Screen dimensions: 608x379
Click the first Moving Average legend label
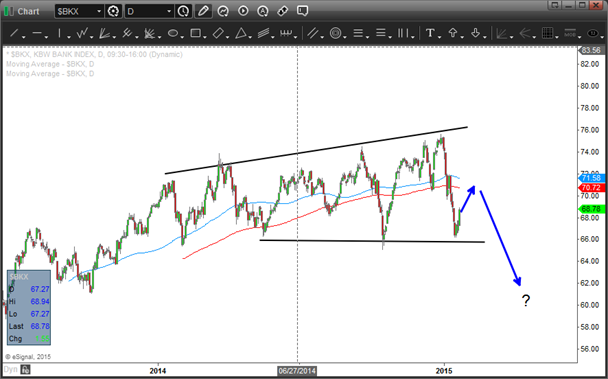[x=50, y=64]
